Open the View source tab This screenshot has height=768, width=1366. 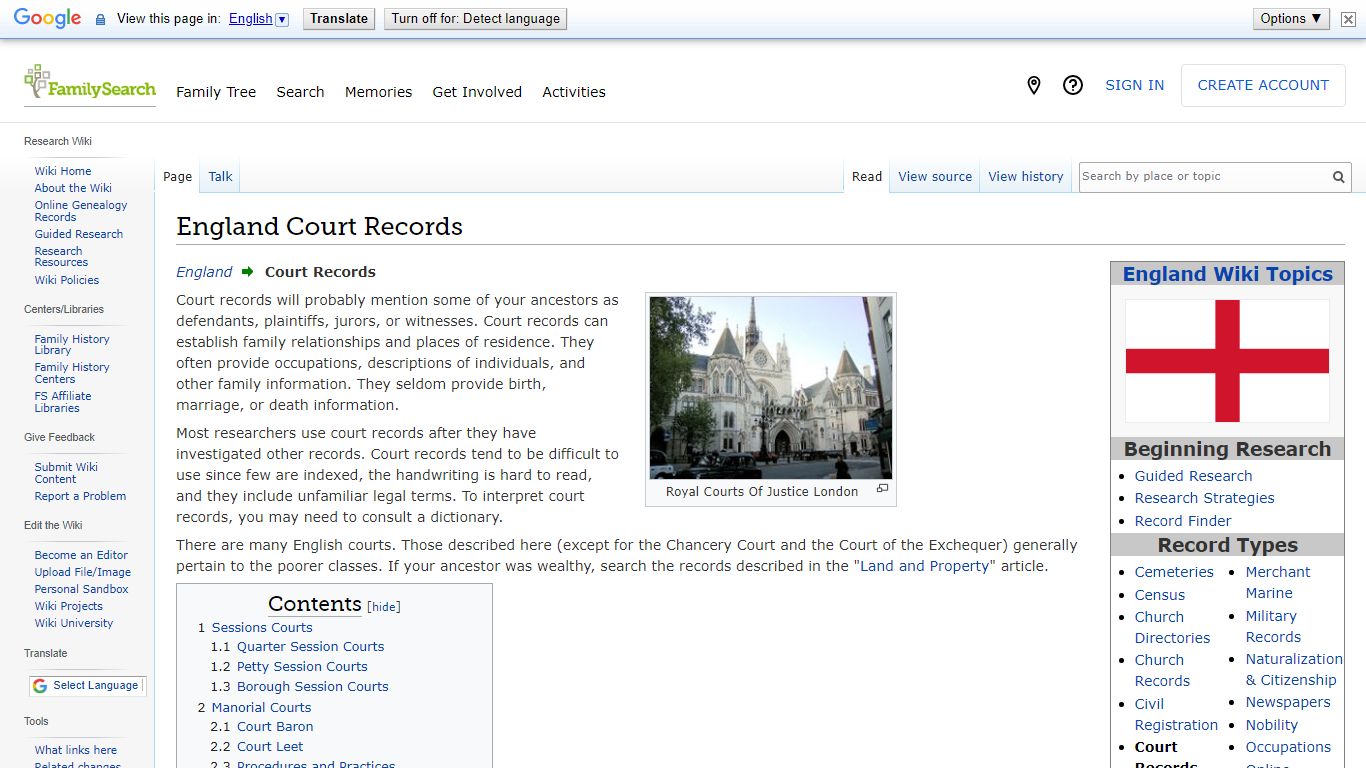tap(935, 177)
